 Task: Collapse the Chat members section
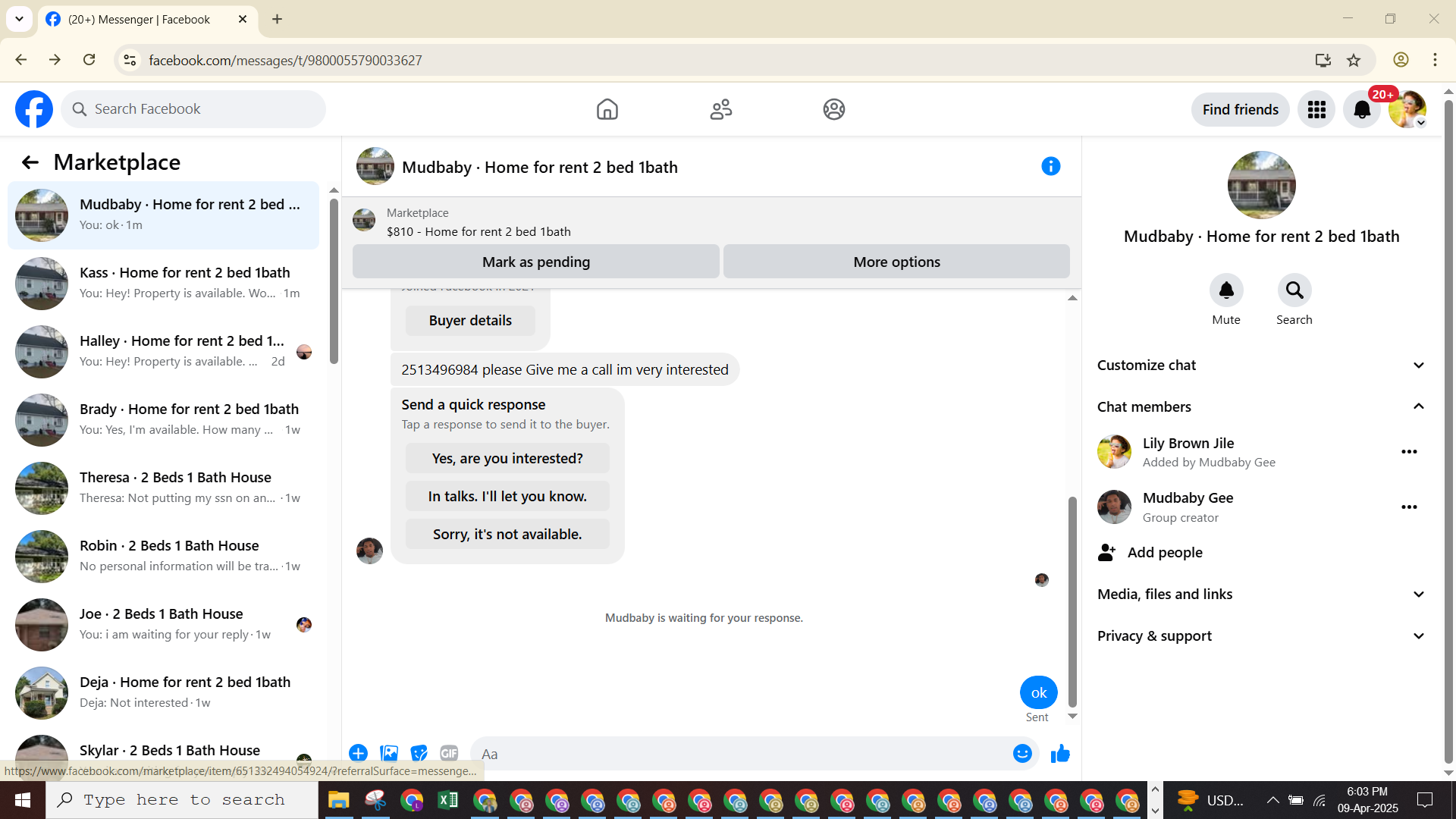(x=1261, y=407)
